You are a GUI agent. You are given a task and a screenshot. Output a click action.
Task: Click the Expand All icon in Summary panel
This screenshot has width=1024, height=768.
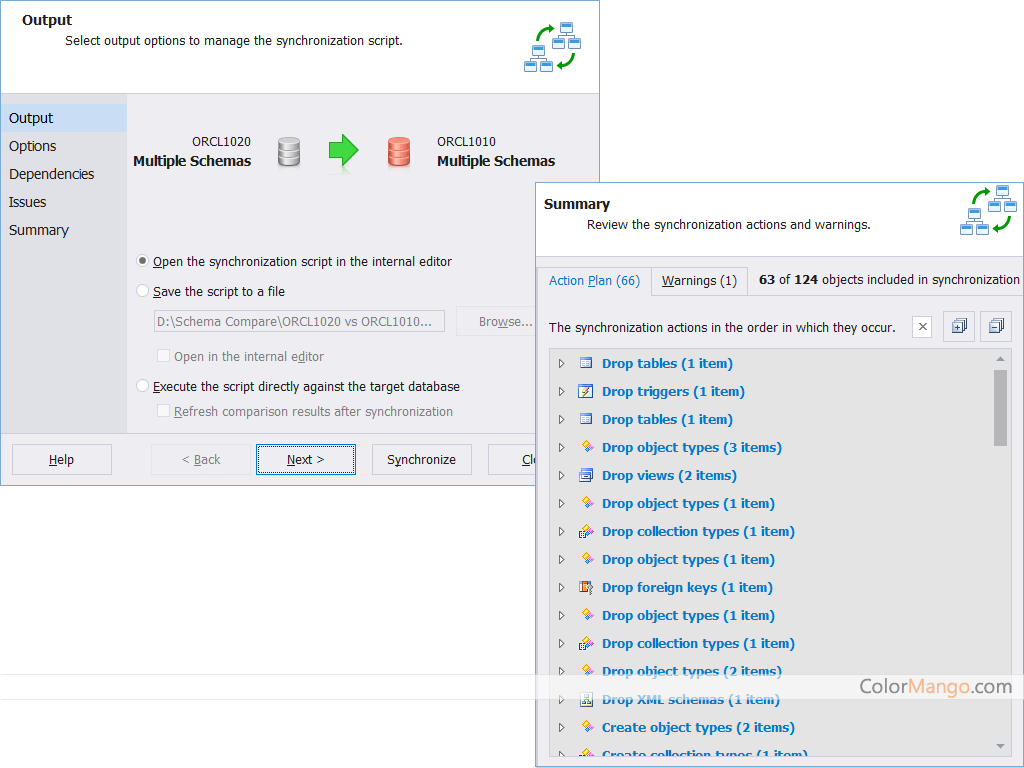[x=958, y=326]
